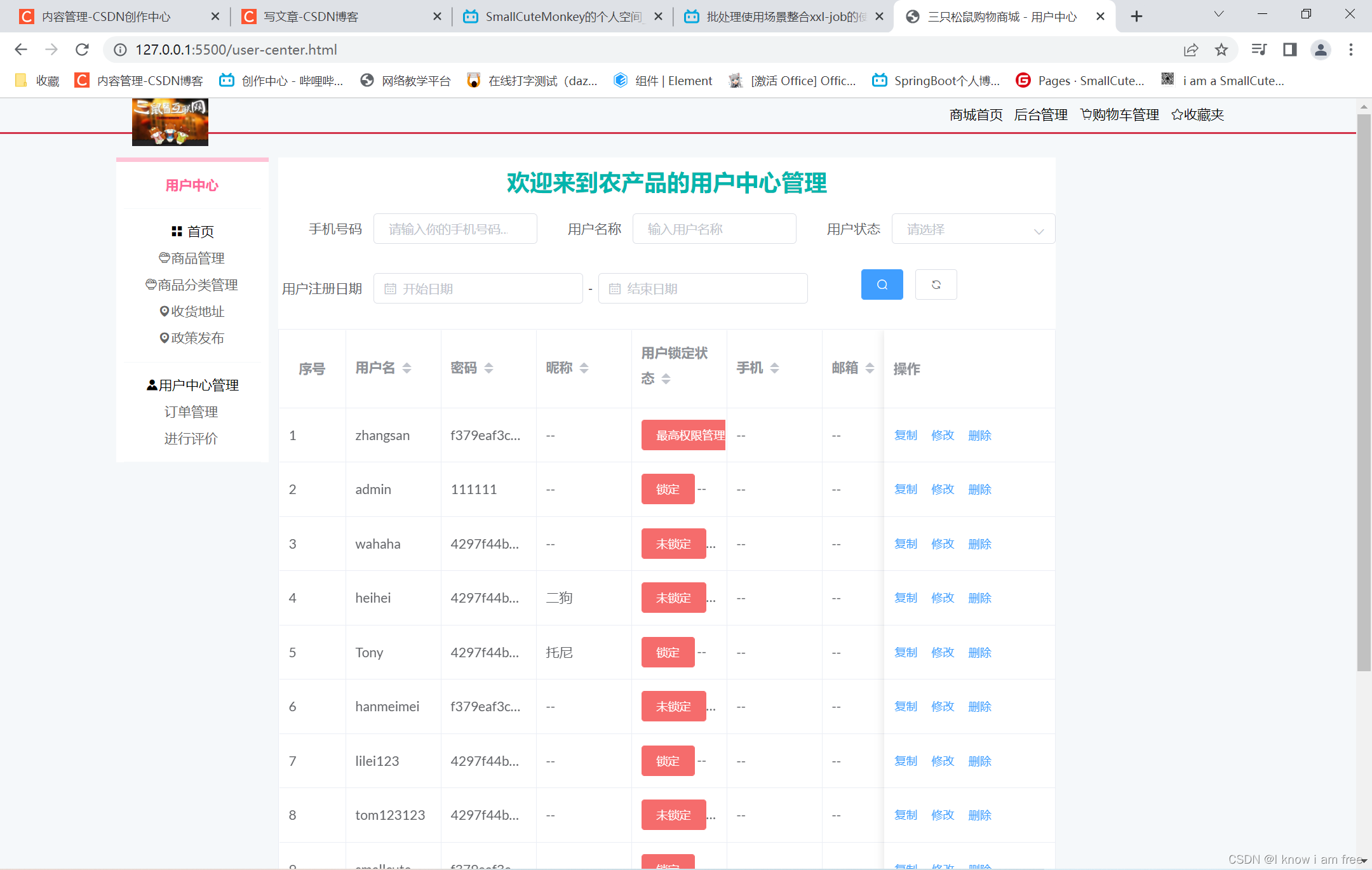Image resolution: width=1372 pixels, height=870 pixels.
Task: Select 商品分类管理 in sidebar
Action: click(x=191, y=284)
